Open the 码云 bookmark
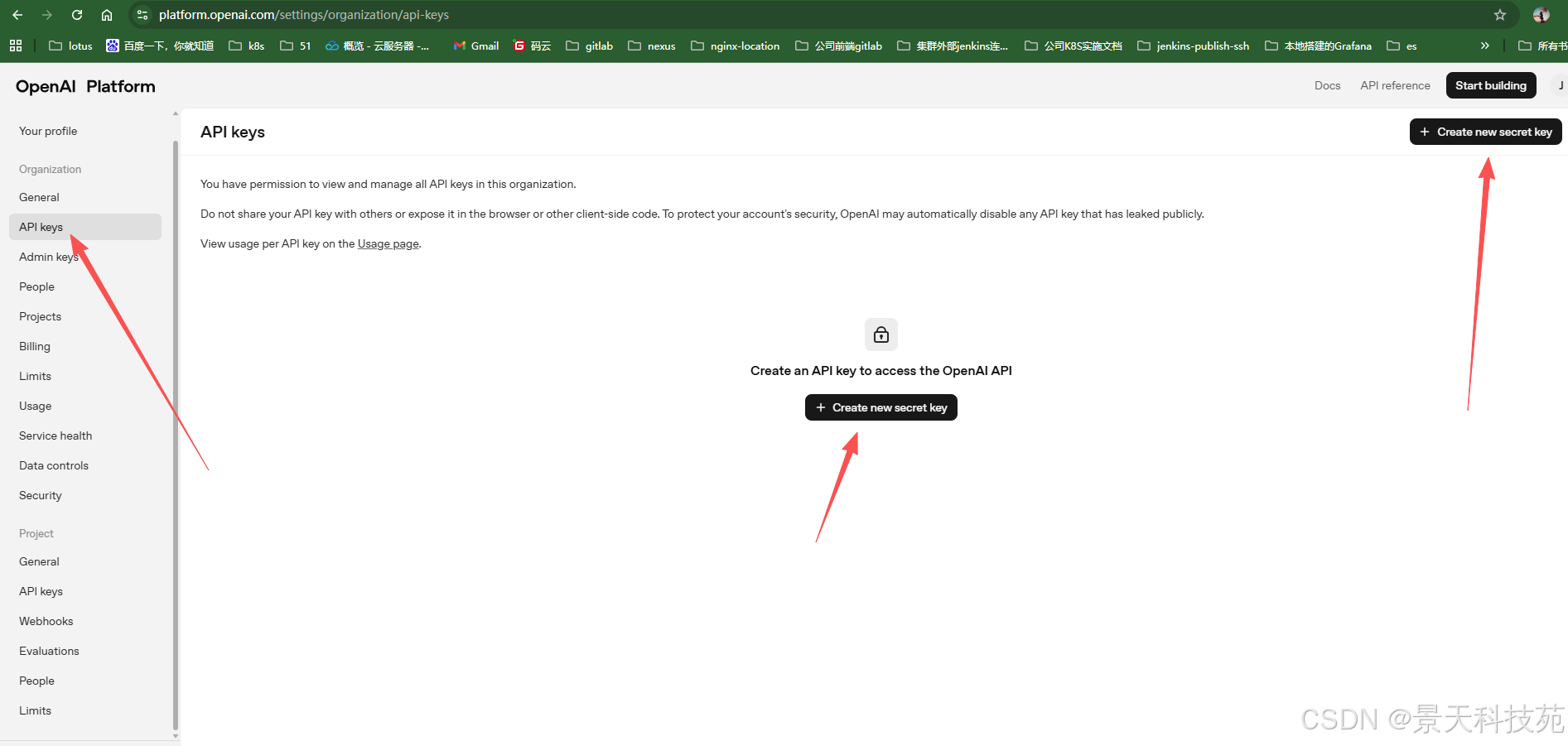Viewport: 1568px width, 746px height. pos(532,46)
